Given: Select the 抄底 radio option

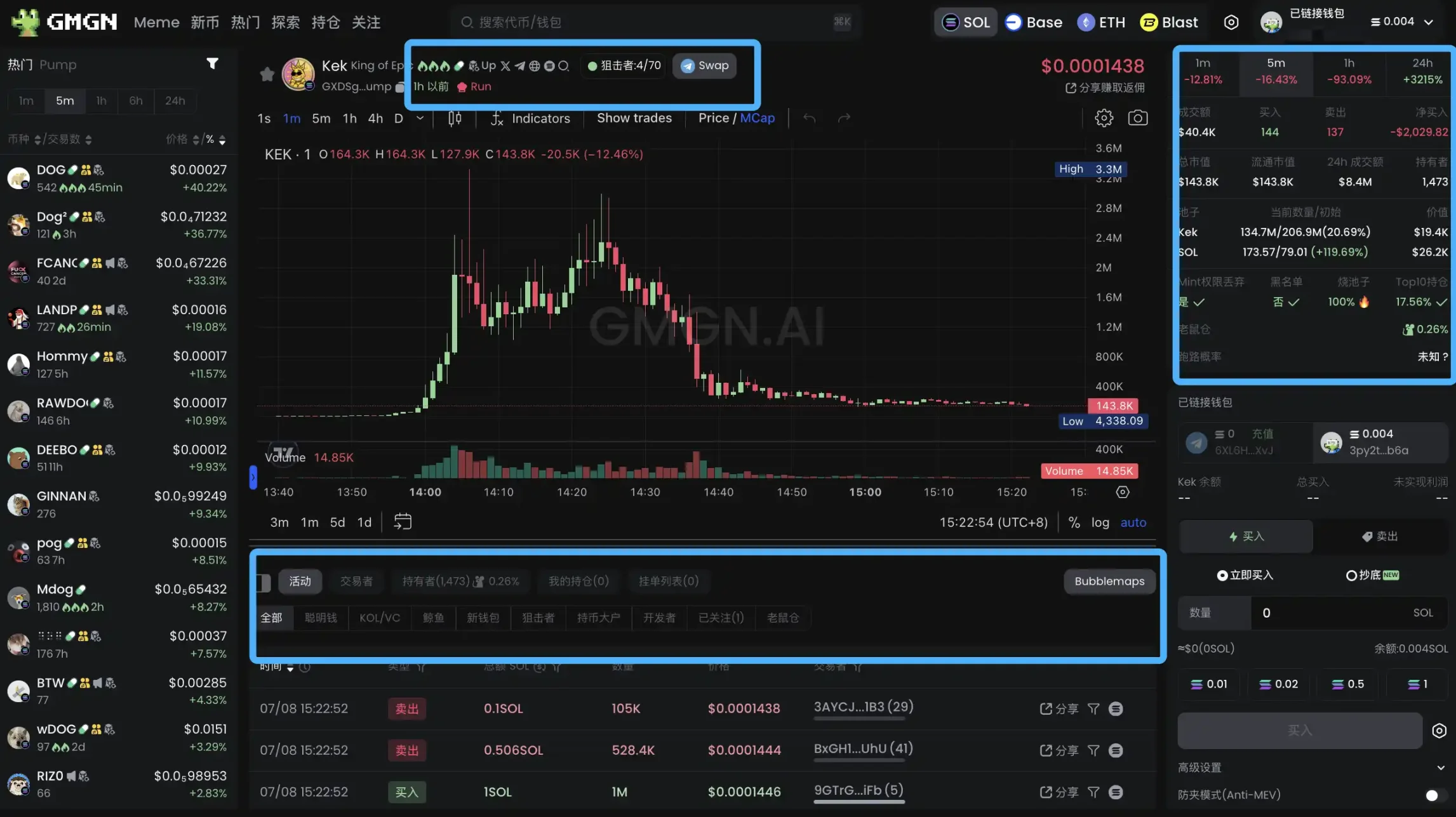Looking at the screenshot, I should (1351, 575).
